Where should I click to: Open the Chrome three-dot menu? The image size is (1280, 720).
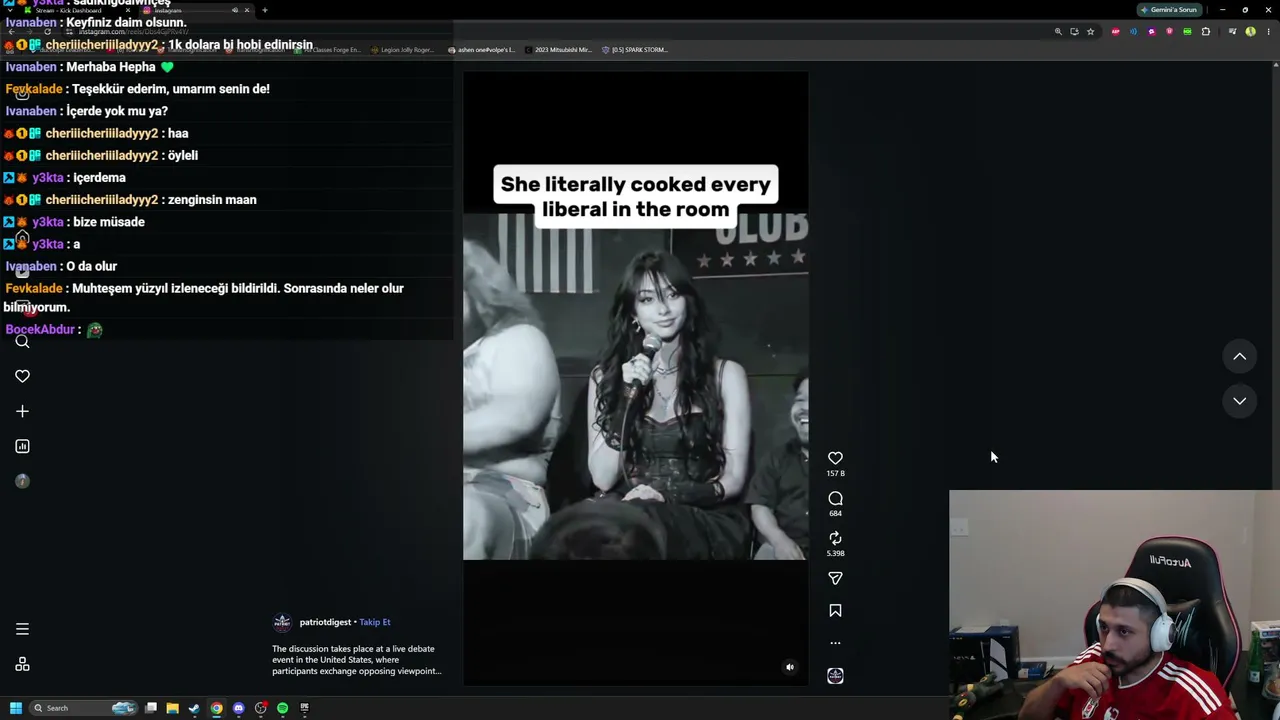pos(1267,31)
